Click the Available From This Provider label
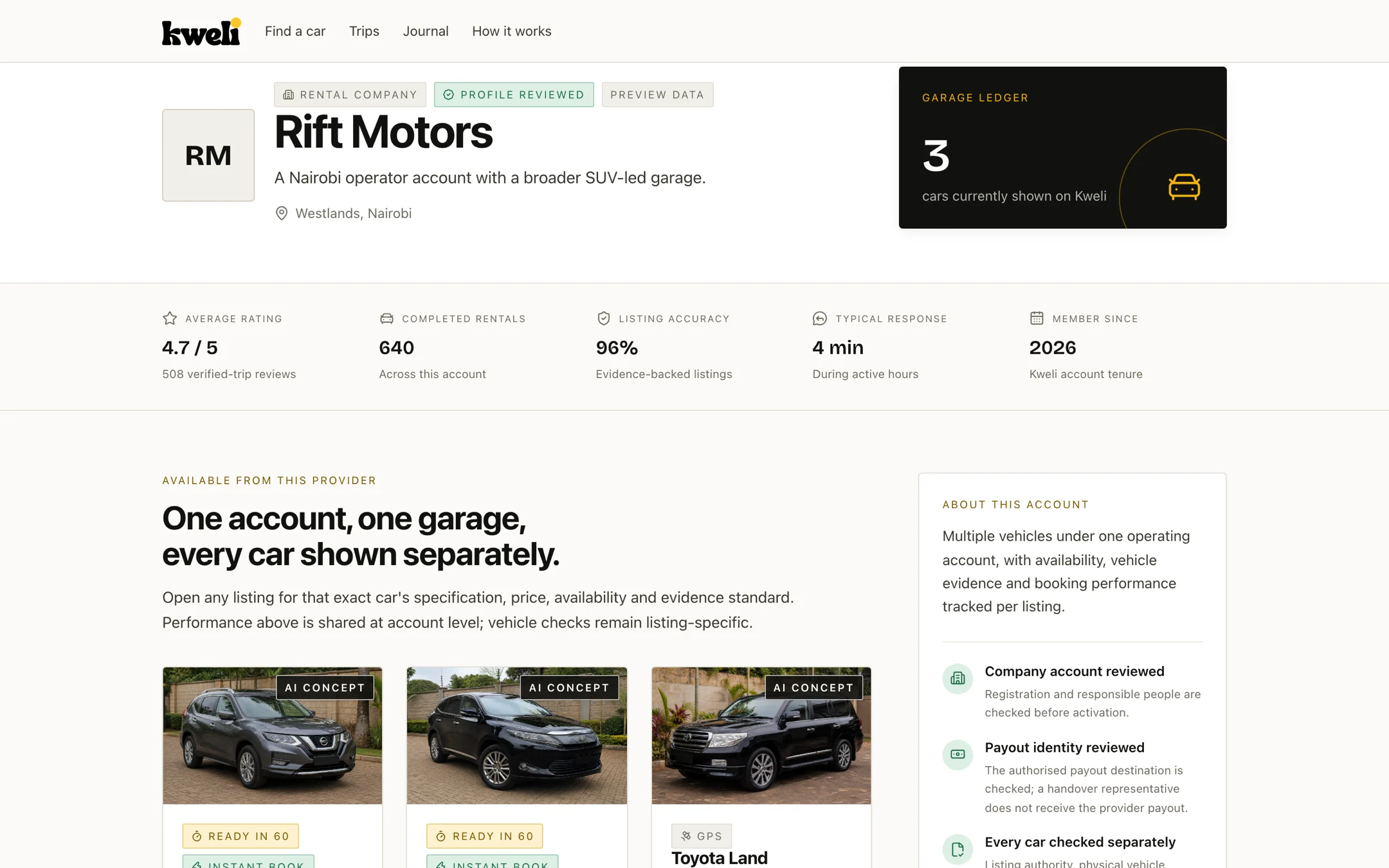Screen dimensions: 1389x868 269,480
